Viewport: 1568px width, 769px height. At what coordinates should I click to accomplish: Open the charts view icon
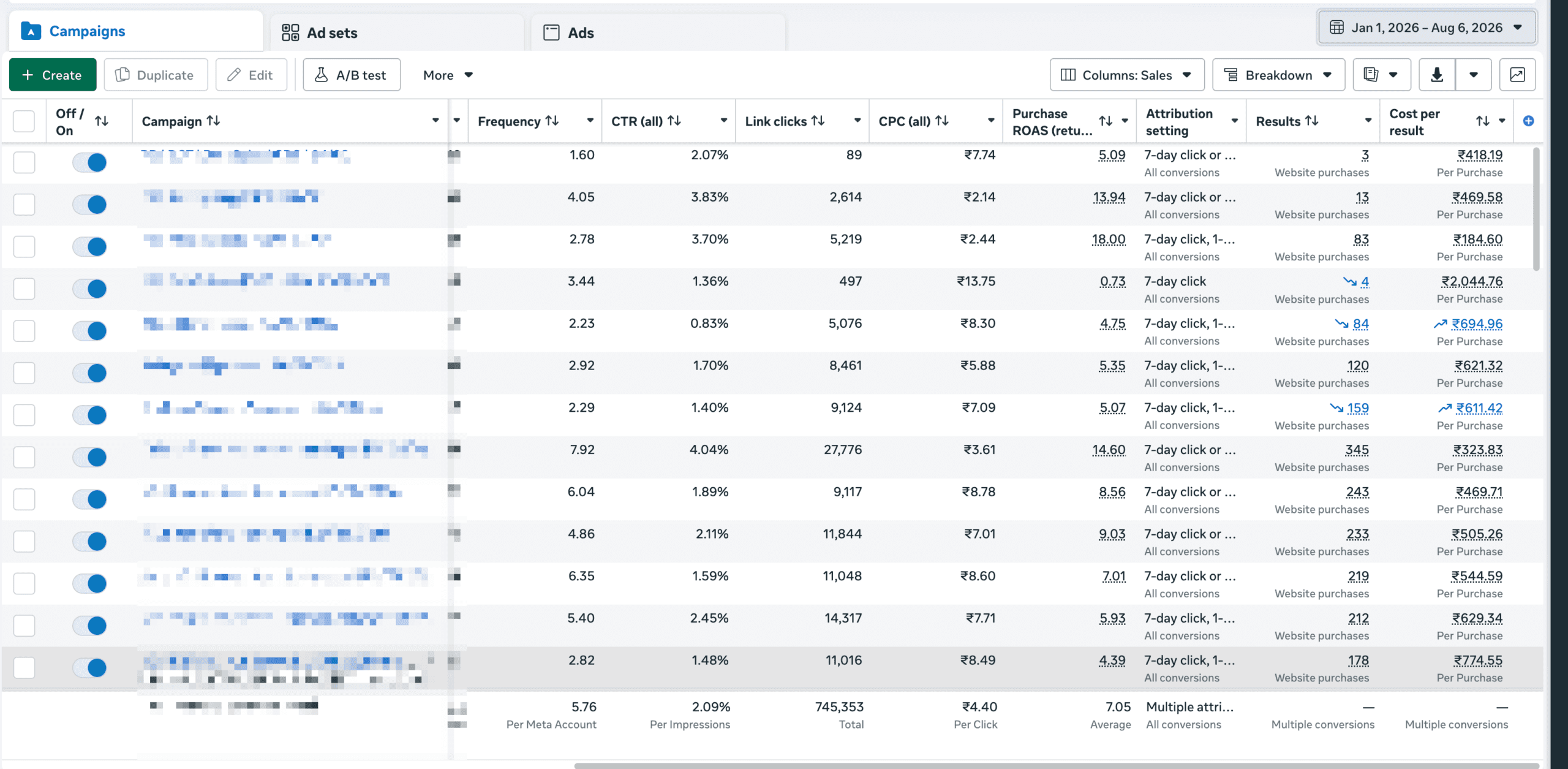[x=1517, y=75]
